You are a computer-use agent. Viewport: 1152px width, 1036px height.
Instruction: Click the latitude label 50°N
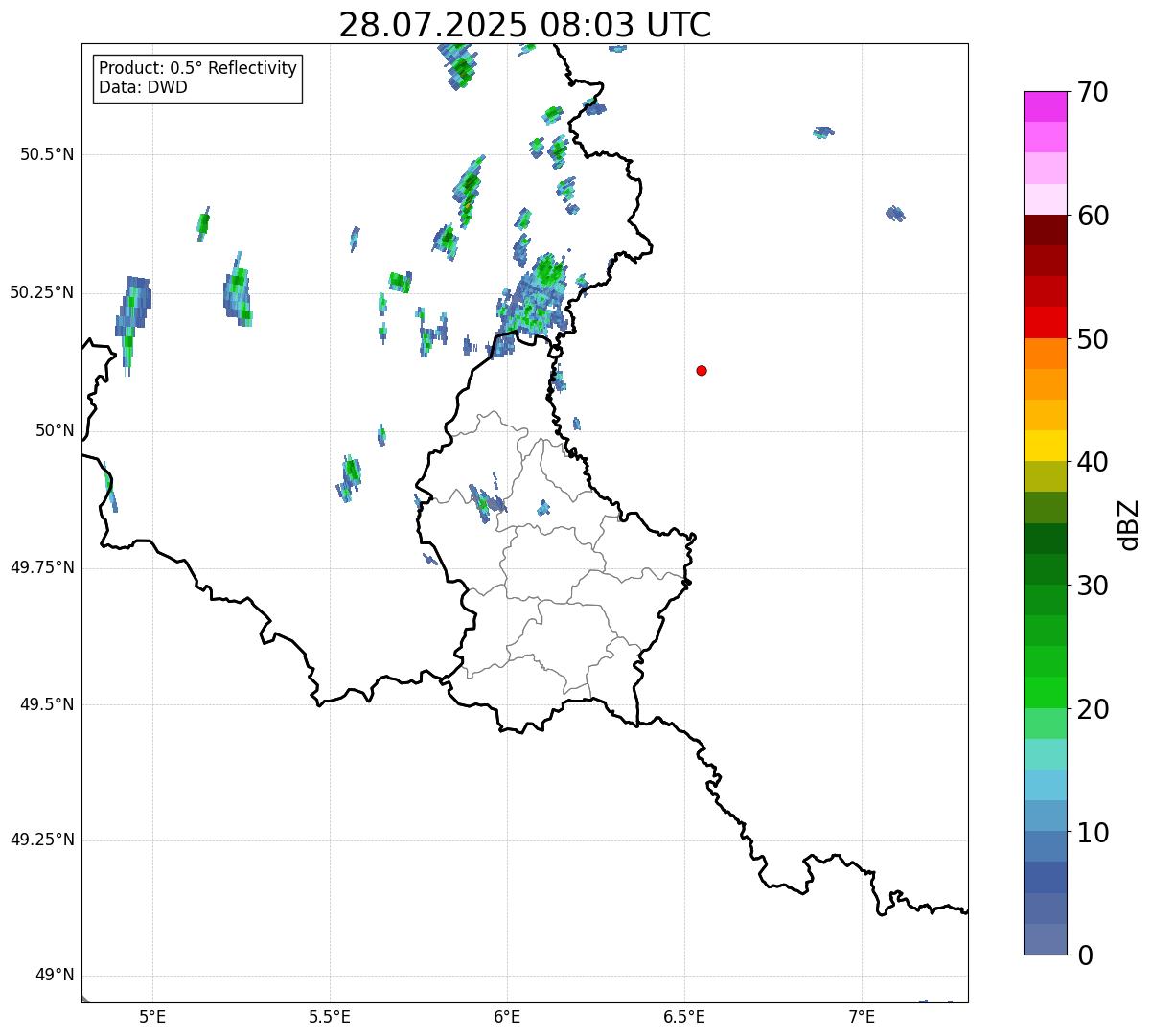coord(55,430)
